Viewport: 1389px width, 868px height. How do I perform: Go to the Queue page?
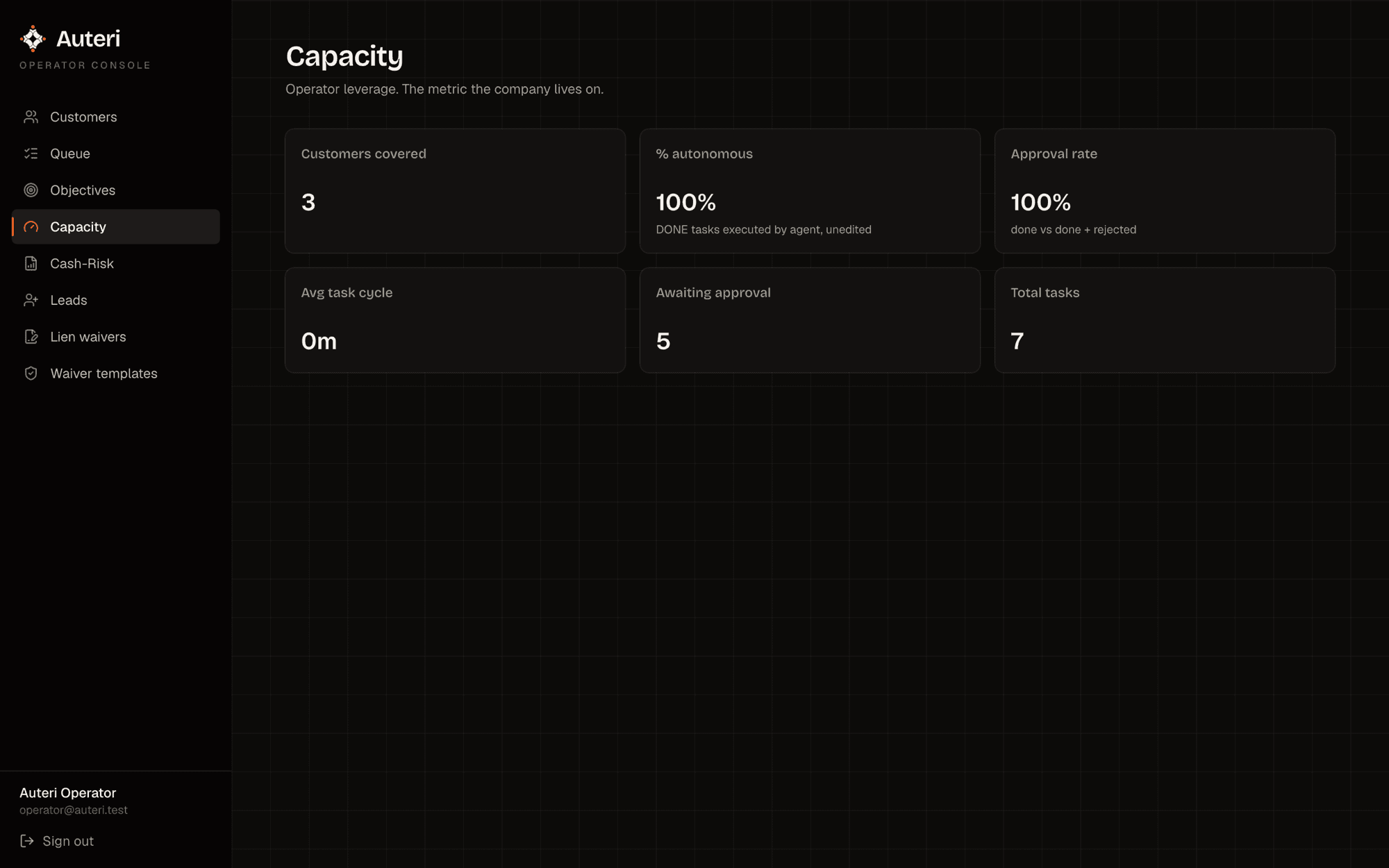point(116,153)
